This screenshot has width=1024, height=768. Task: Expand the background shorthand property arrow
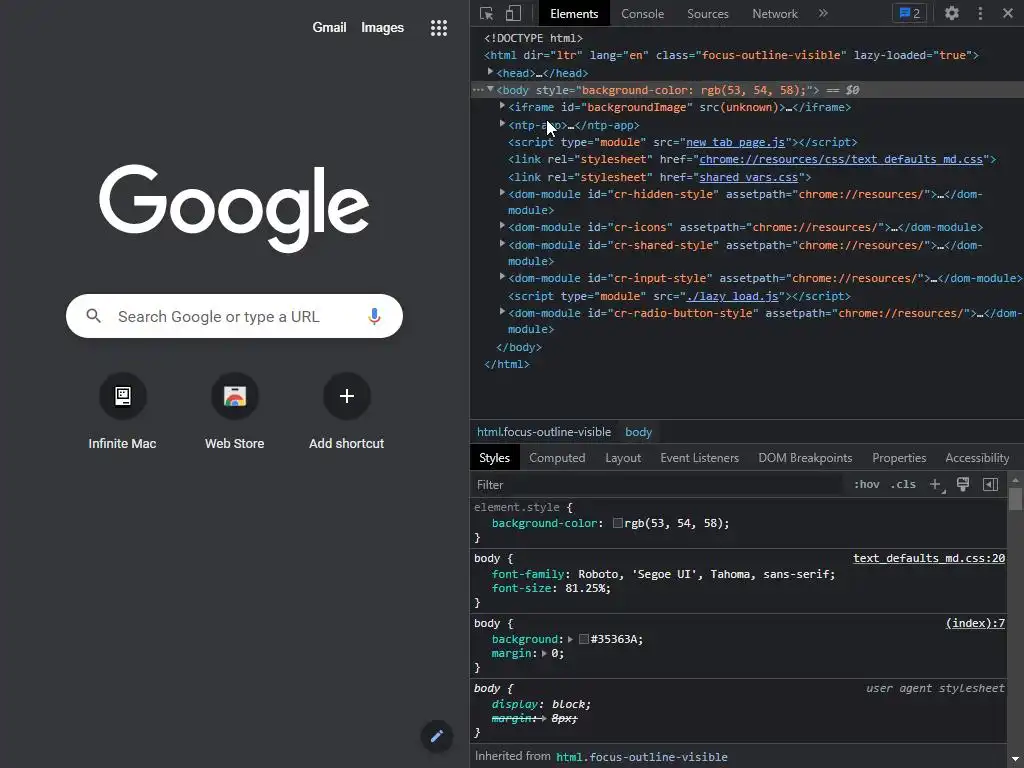[570, 639]
